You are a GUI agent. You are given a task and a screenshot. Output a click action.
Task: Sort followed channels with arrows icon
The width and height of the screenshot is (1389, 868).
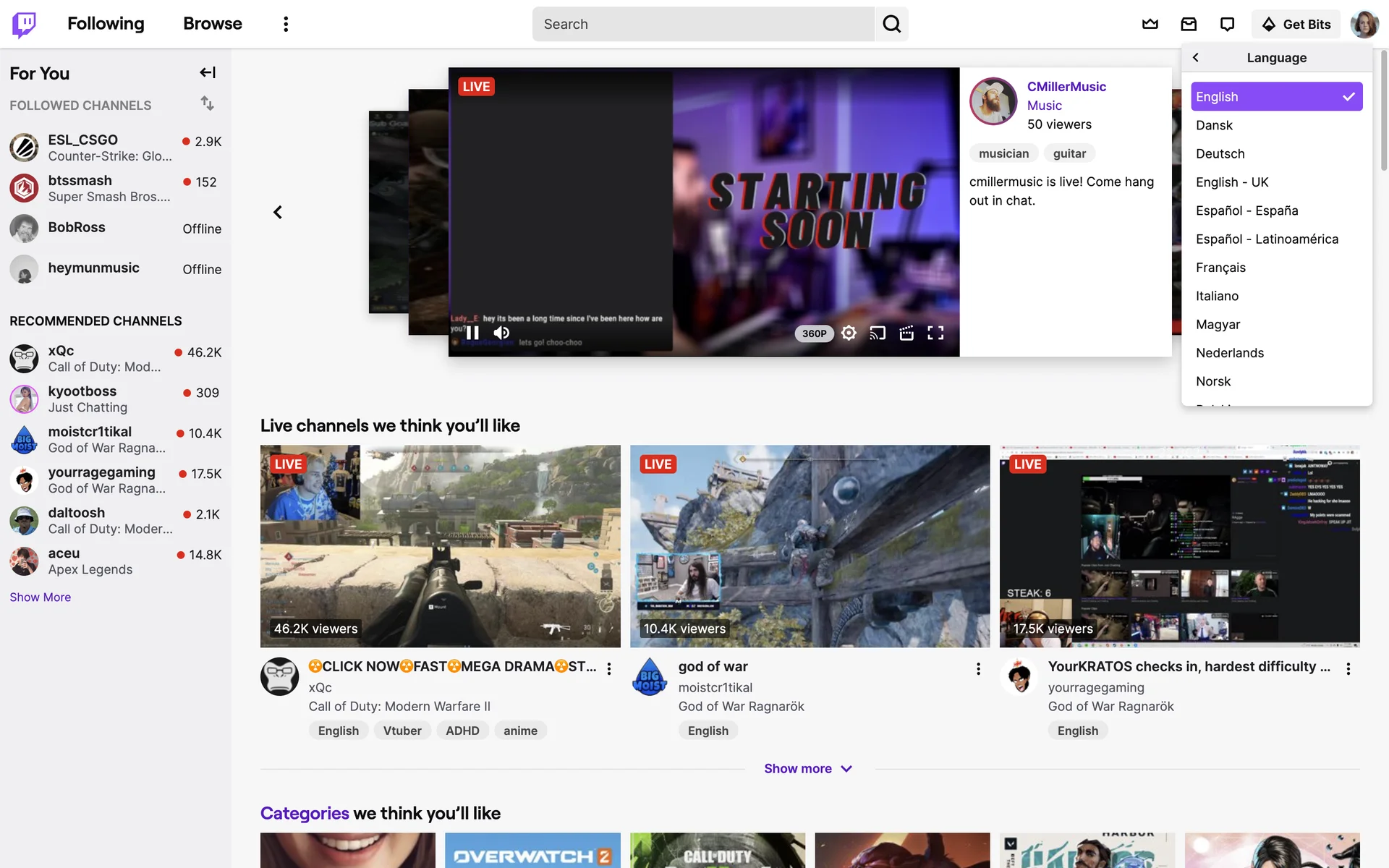[x=207, y=103]
